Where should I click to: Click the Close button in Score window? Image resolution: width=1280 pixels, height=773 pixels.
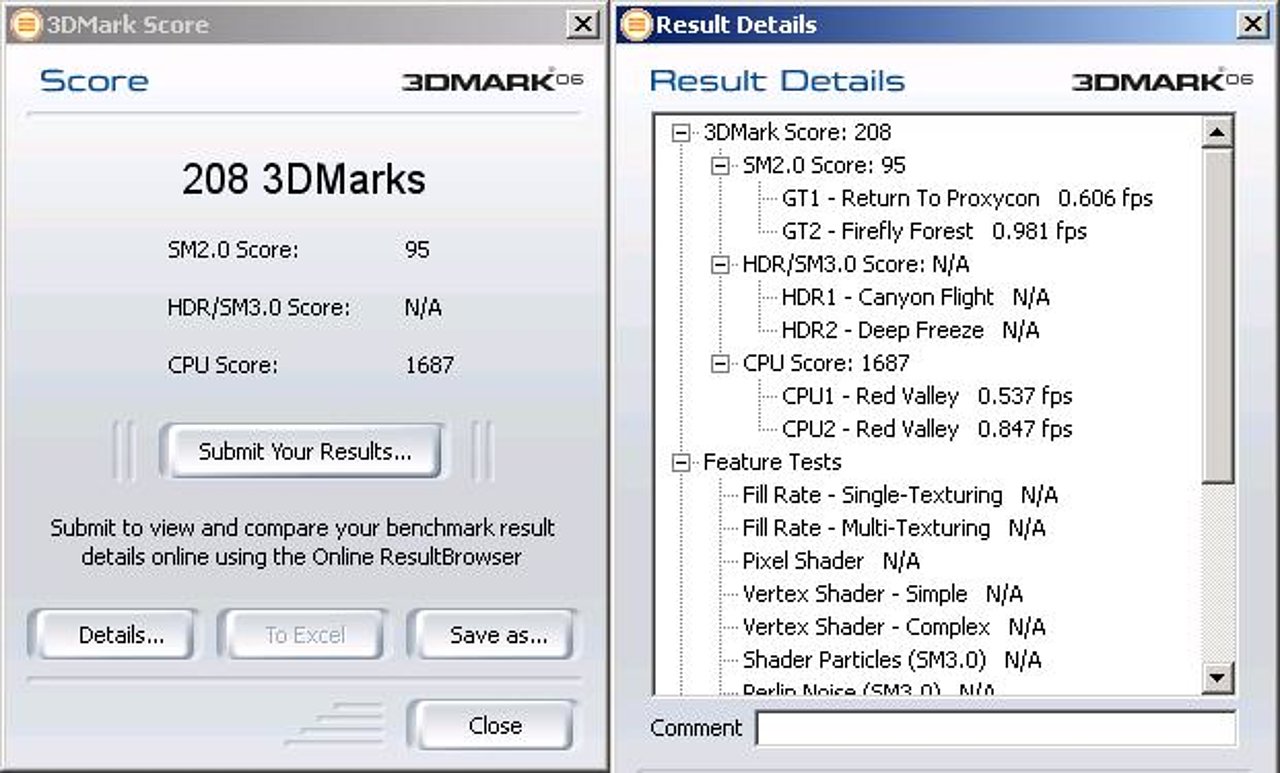[x=495, y=725]
